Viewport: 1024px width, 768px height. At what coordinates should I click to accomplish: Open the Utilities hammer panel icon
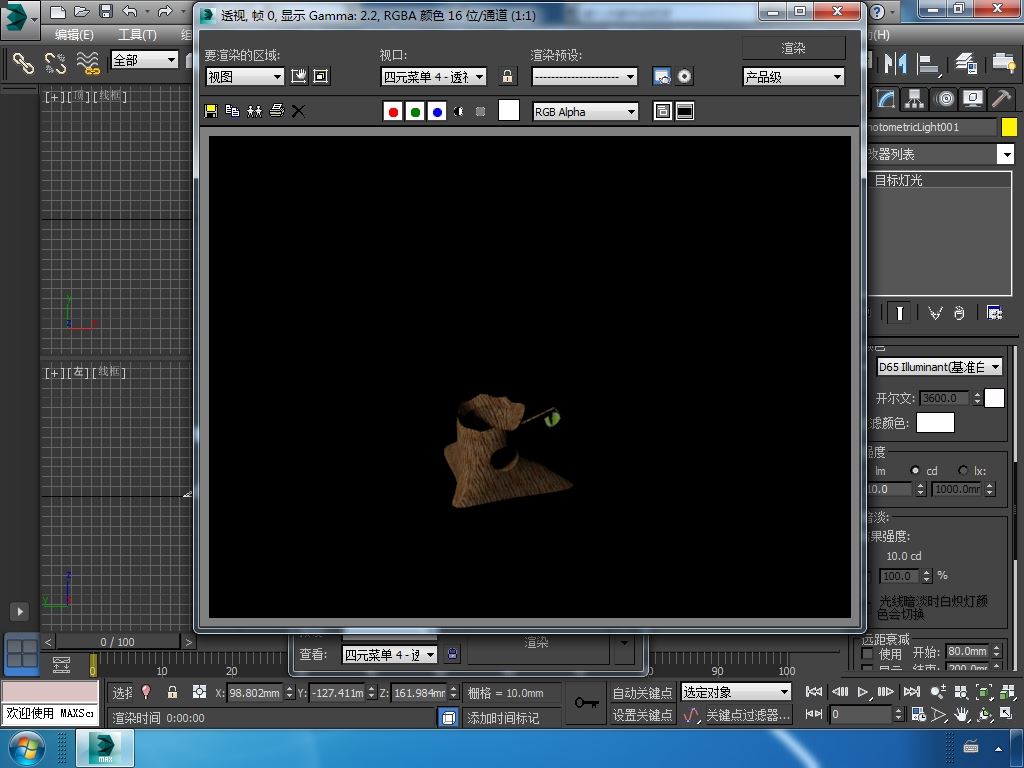(x=1000, y=98)
